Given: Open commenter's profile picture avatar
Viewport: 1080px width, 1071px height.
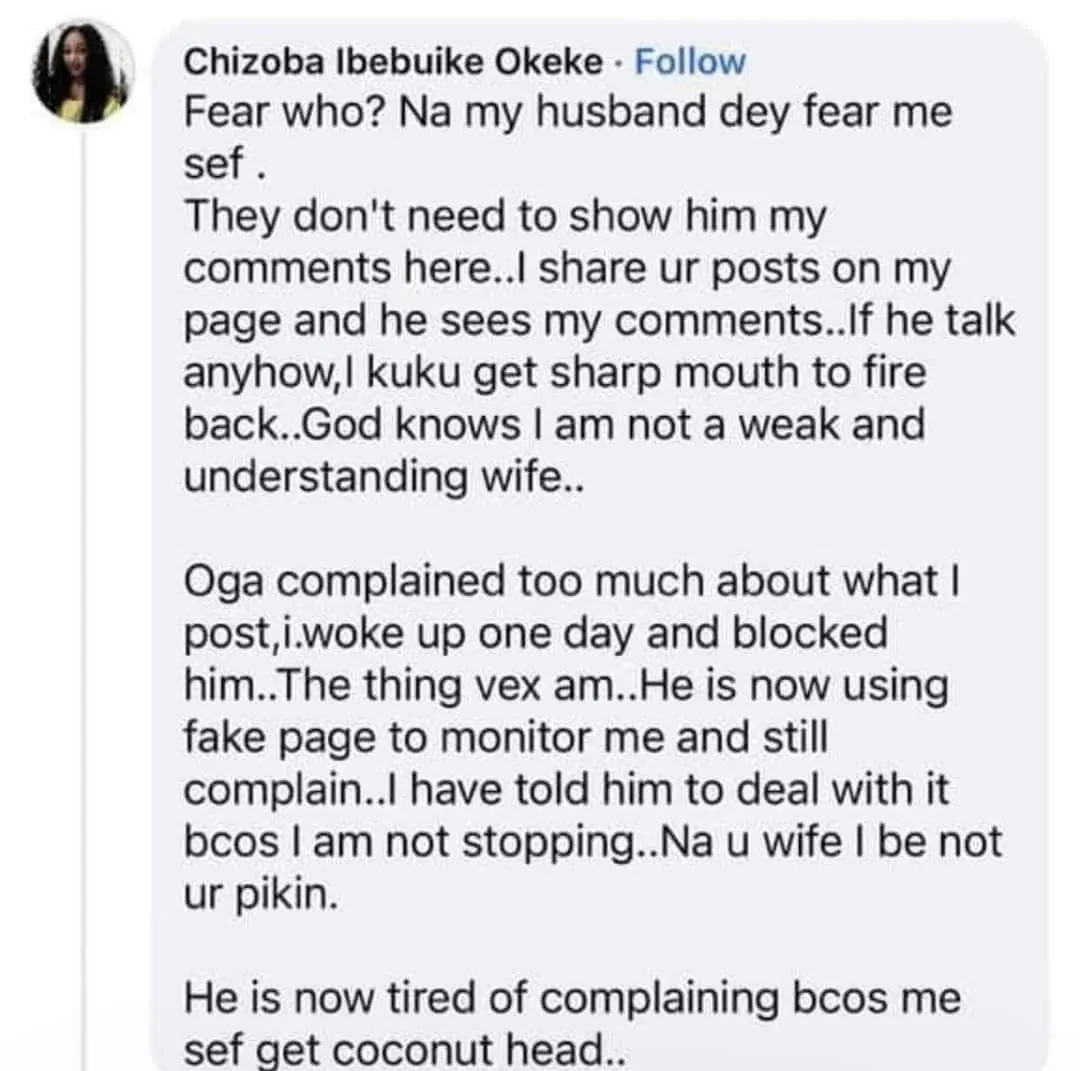Looking at the screenshot, I should point(84,71).
